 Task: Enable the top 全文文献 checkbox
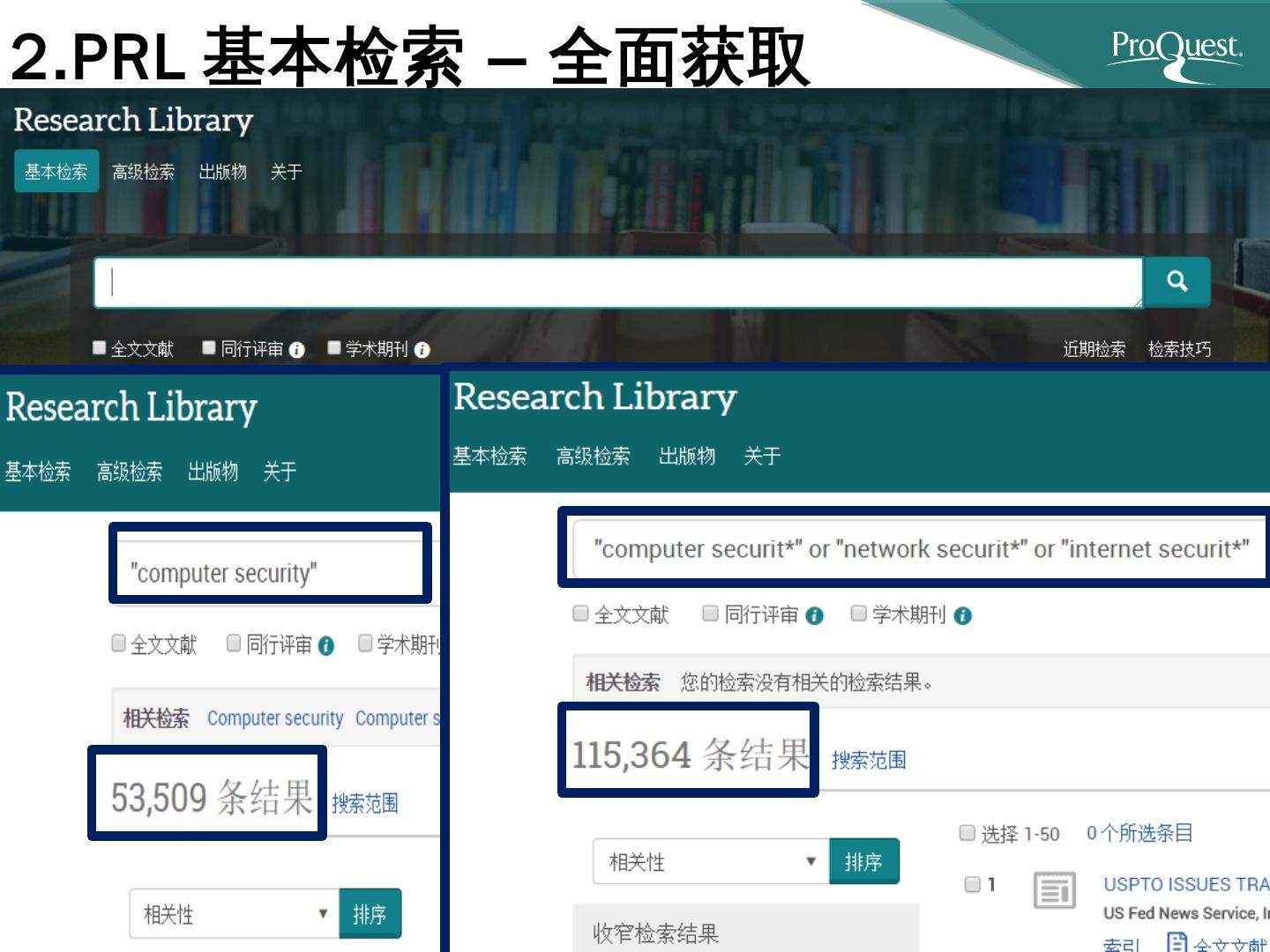[x=100, y=348]
